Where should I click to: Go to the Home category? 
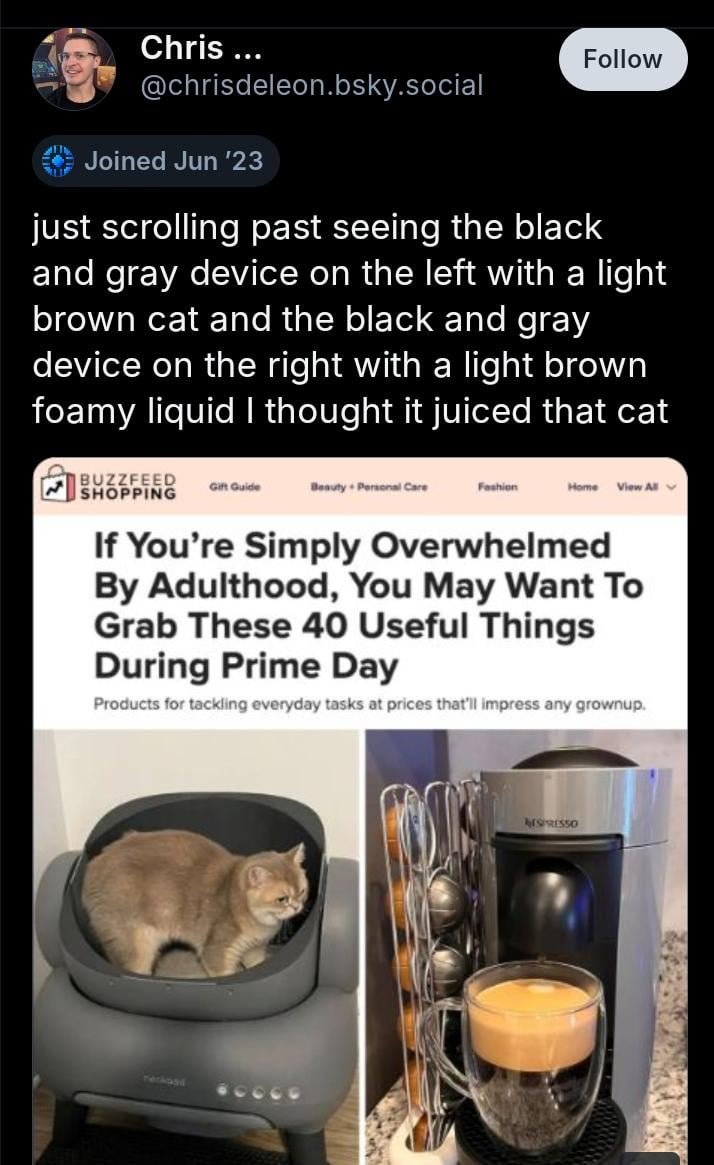(x=582, y=487)
